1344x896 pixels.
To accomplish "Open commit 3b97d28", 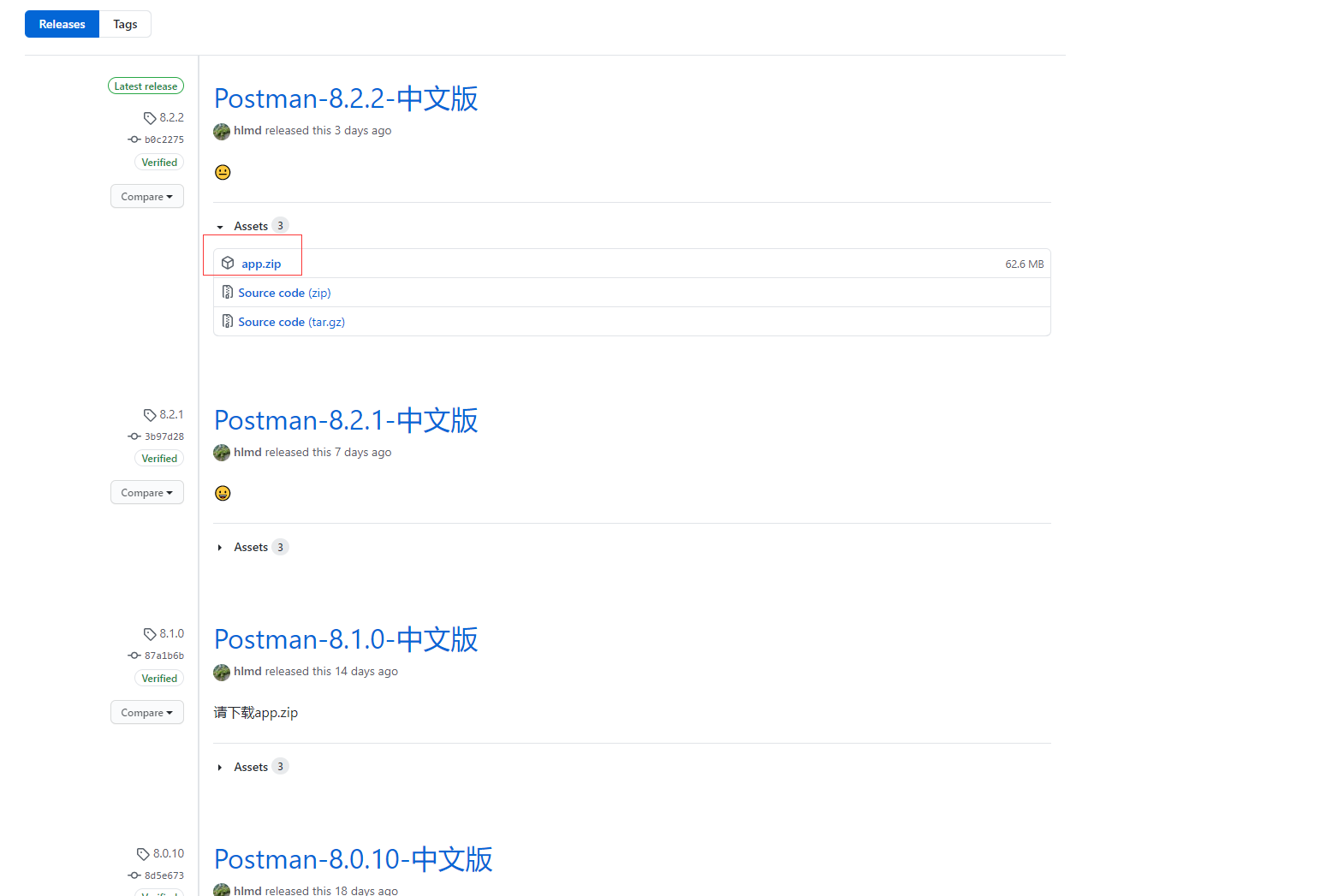I will click(x=164, y=436).
